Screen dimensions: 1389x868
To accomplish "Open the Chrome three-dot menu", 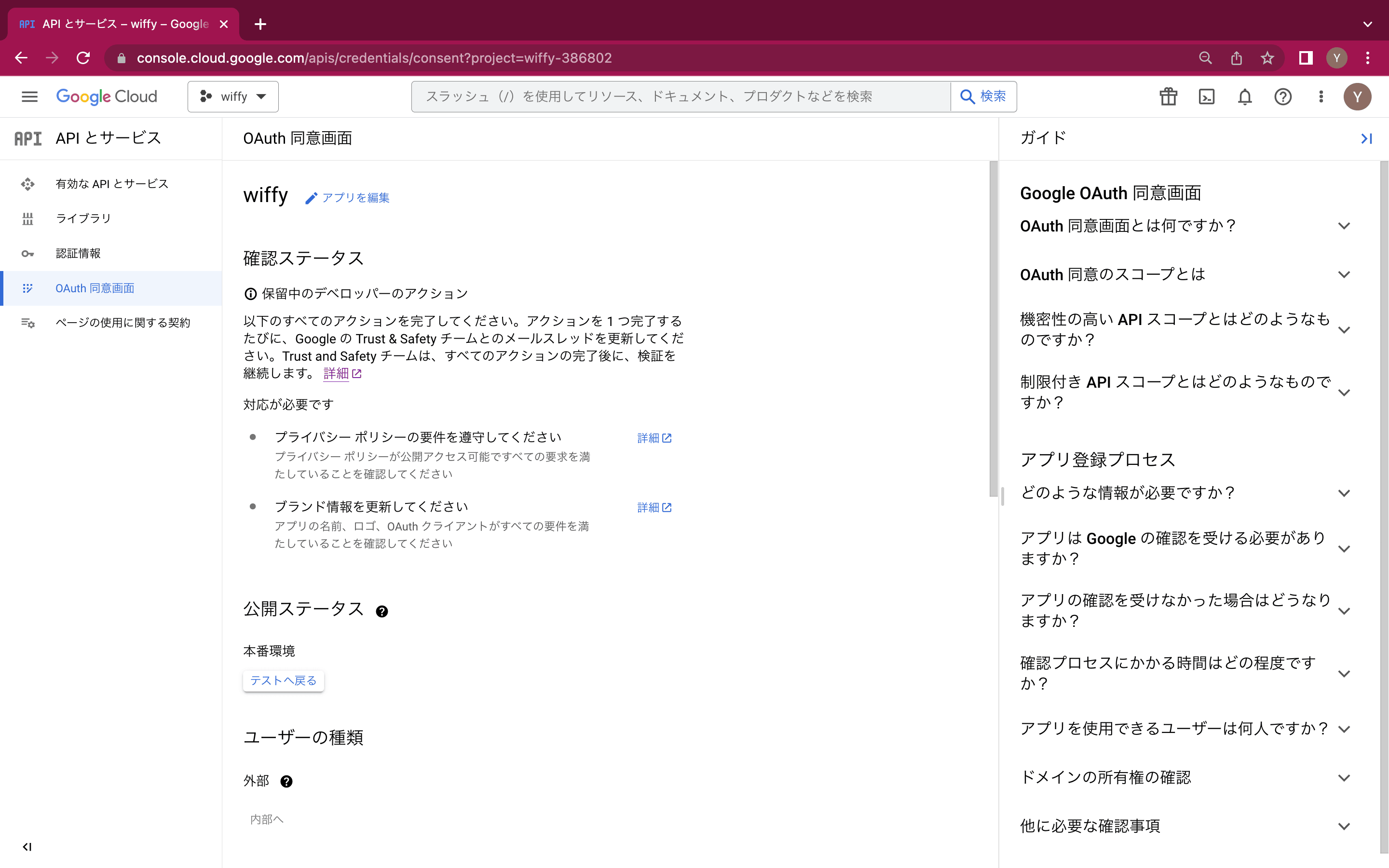I will 1368,58.
